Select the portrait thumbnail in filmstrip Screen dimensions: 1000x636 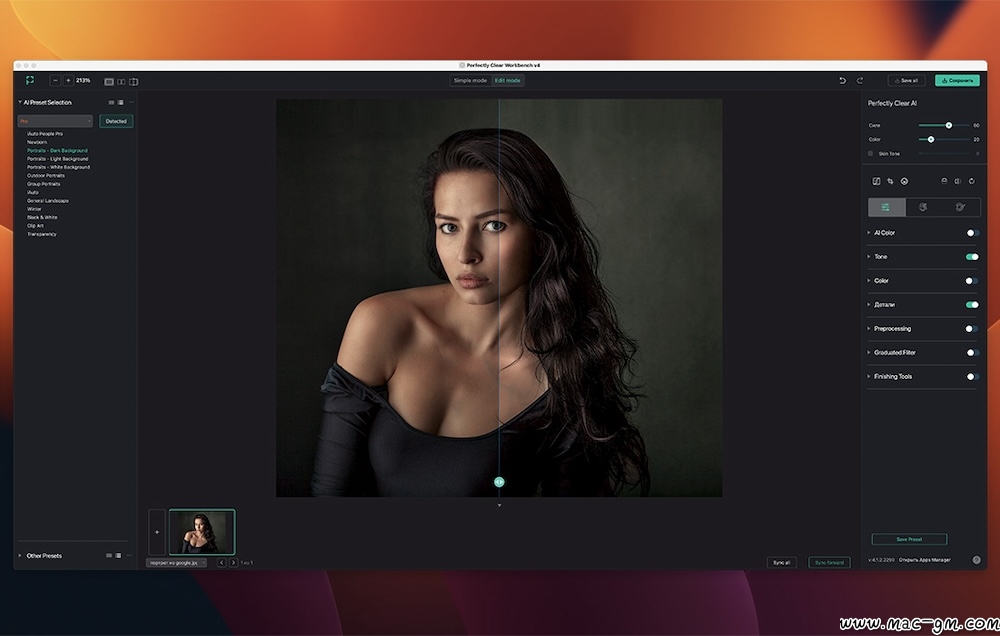point(202,532)
